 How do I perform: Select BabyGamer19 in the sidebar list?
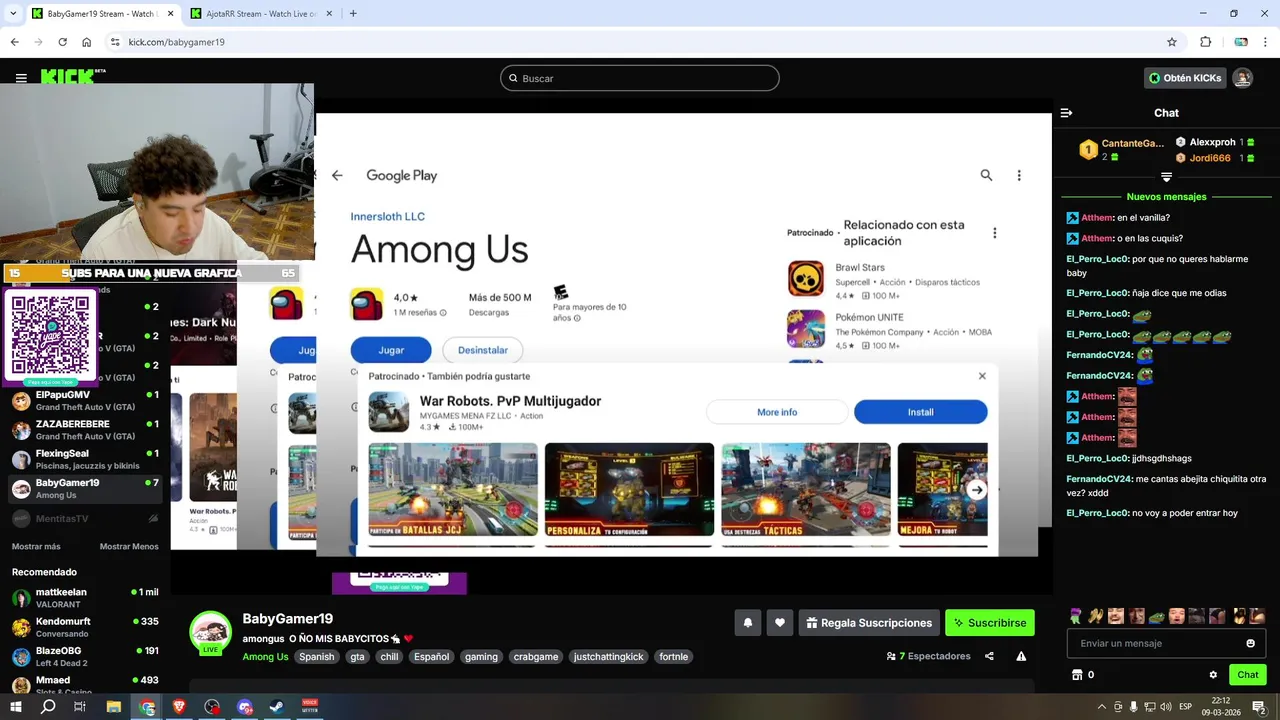(85, 489)
